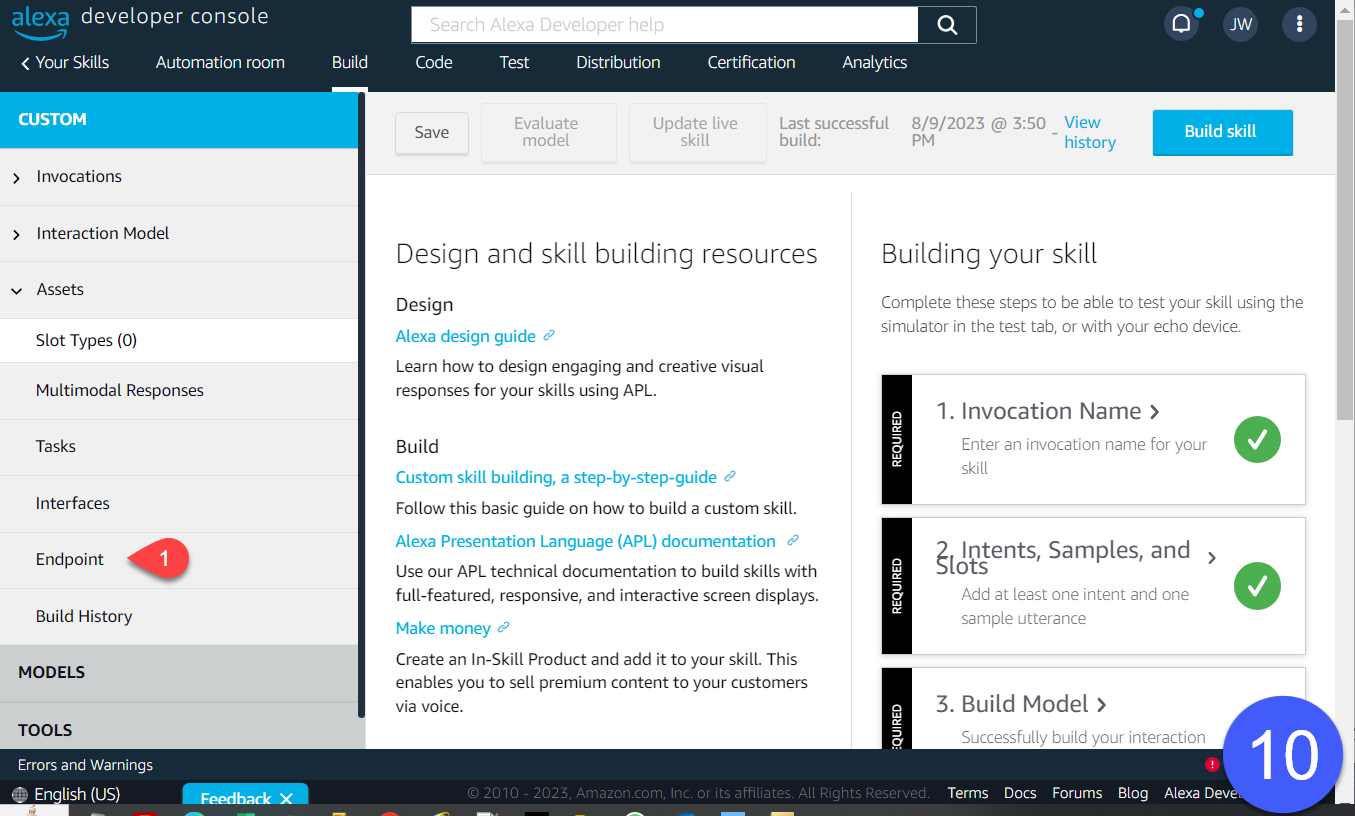Collapse the Assets section

tap(17, 290)
